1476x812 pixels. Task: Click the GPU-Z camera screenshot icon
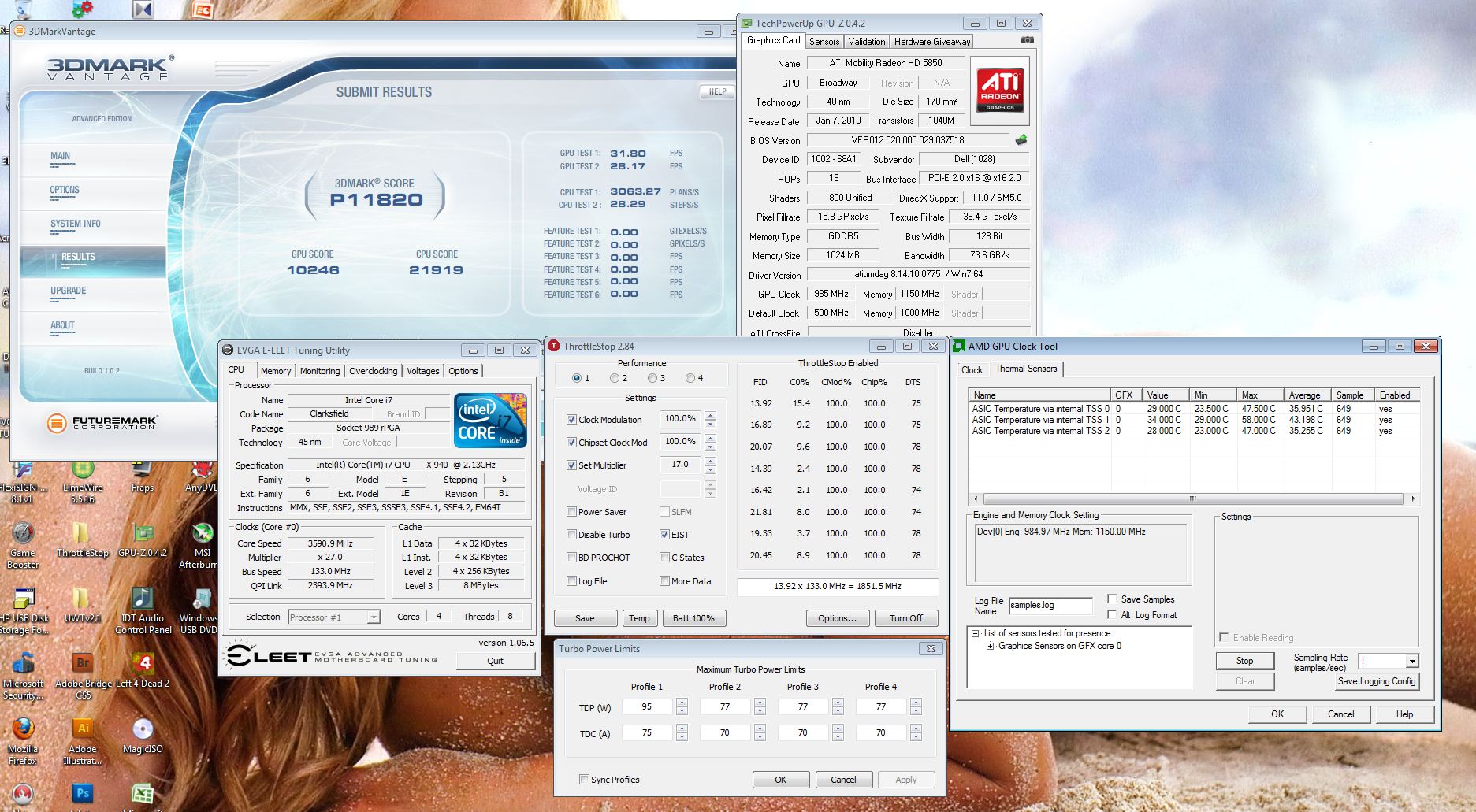coord(1027,40)
